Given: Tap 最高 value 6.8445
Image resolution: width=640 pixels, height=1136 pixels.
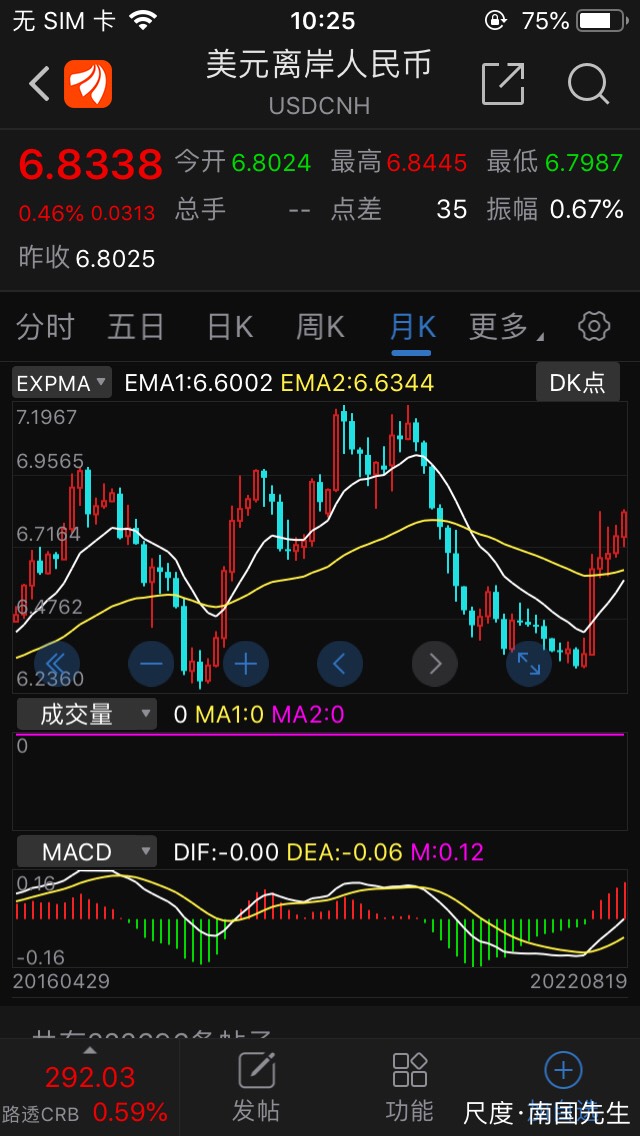Looking at the screenshot, I should [426, 163].
